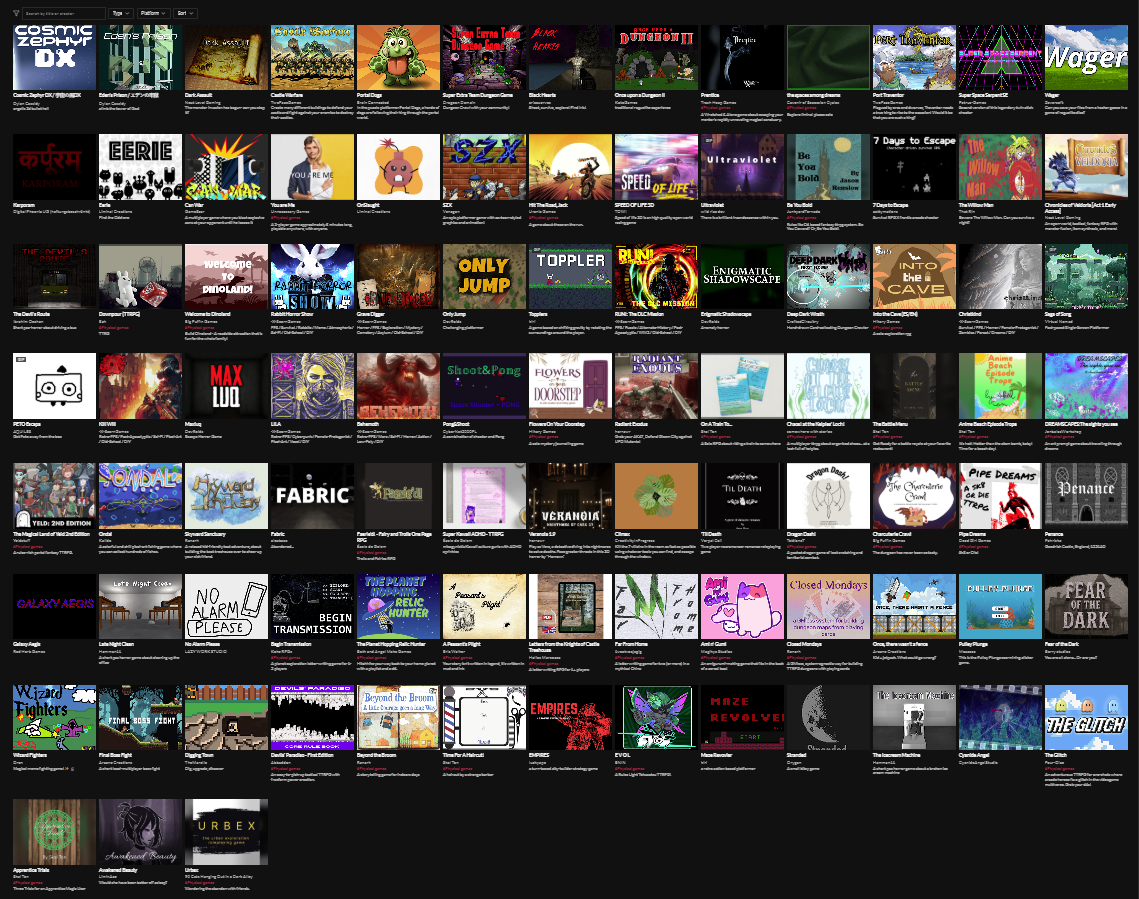The image size is (1139, 899).
Task: Select the Castle Warfare game cover
Action: coord(312,57)
